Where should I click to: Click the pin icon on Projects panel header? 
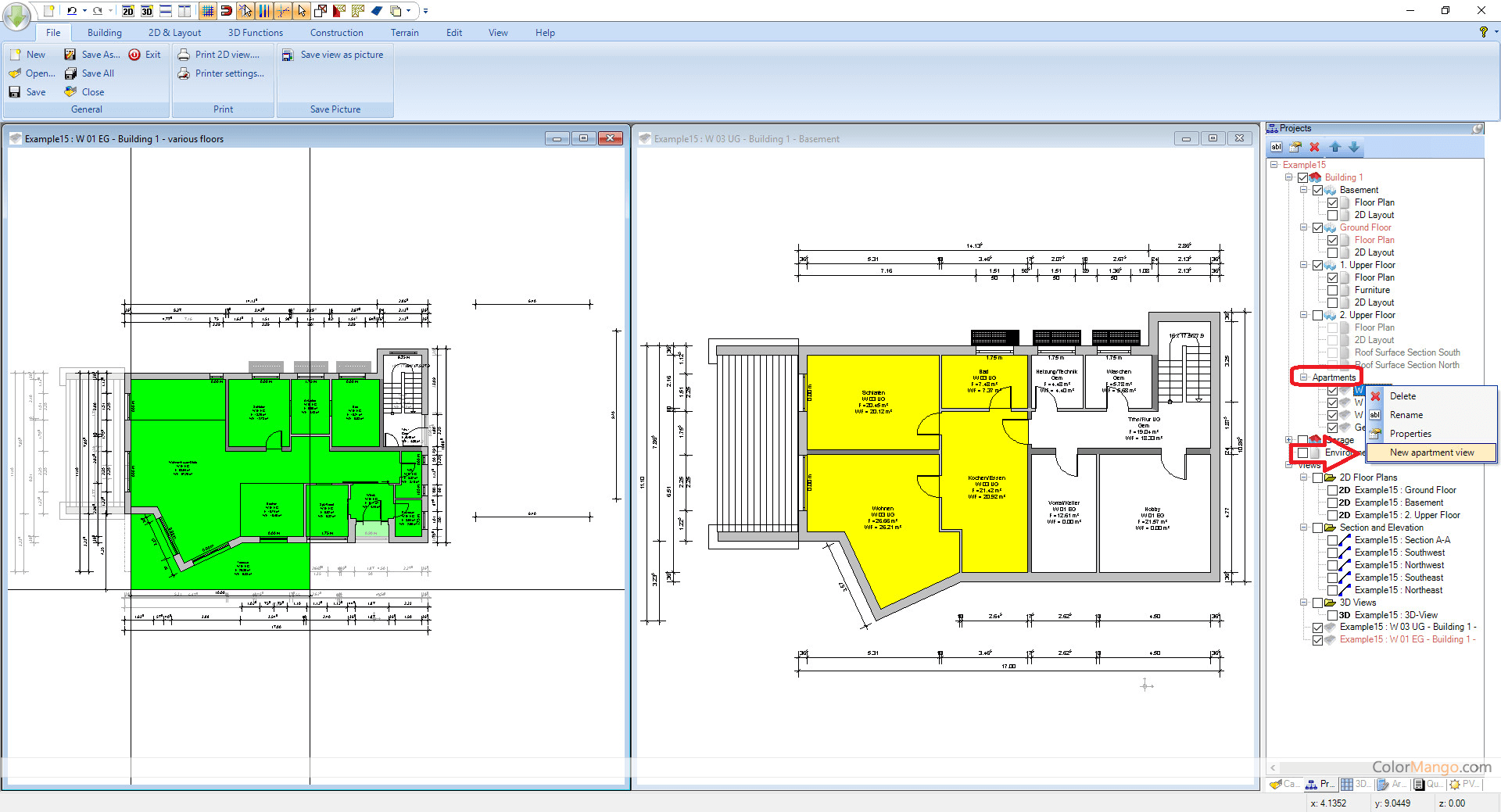[1478, 128]
